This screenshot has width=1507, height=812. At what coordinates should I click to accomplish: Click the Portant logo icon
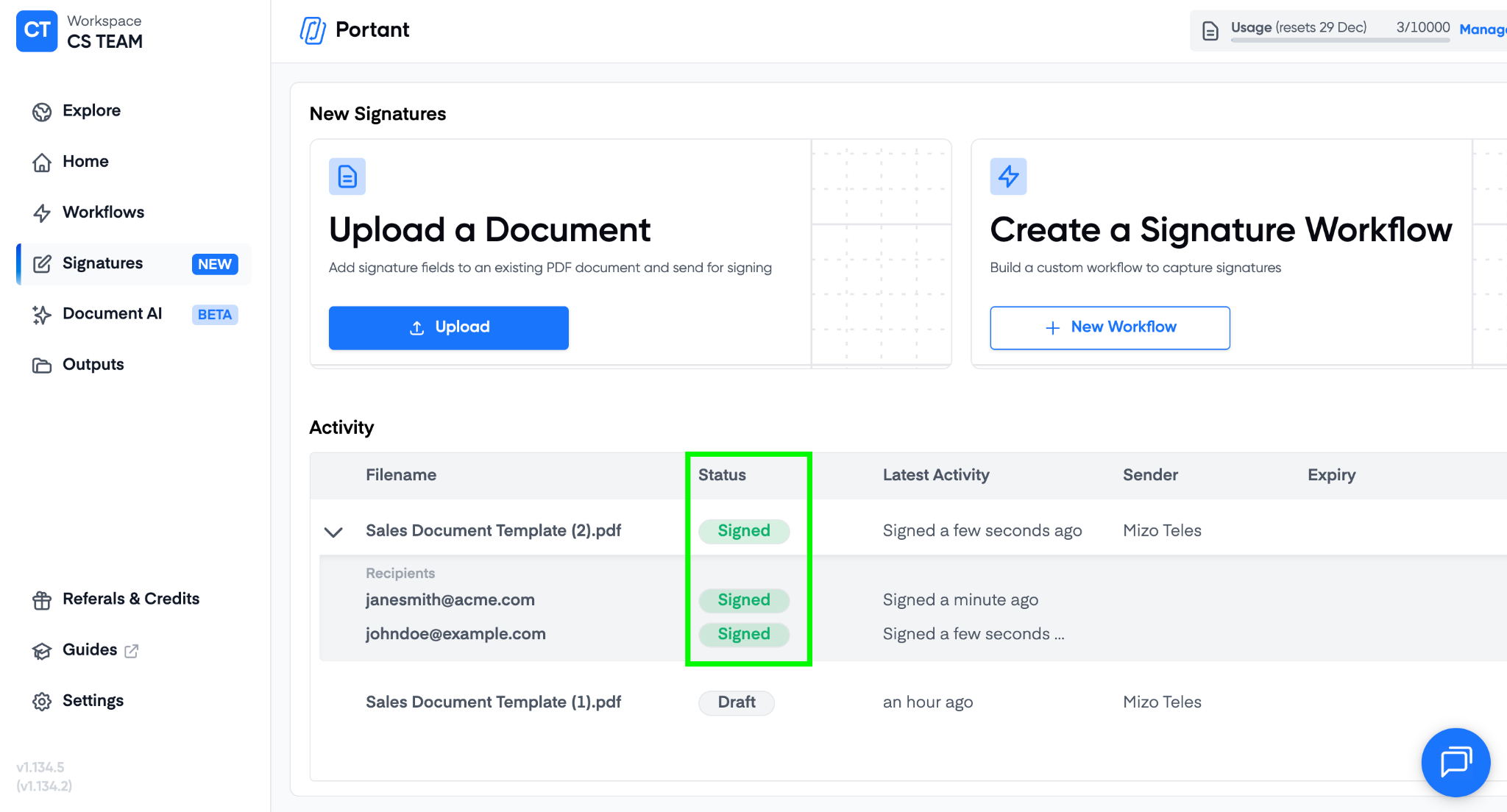click(x=313, y=30)
